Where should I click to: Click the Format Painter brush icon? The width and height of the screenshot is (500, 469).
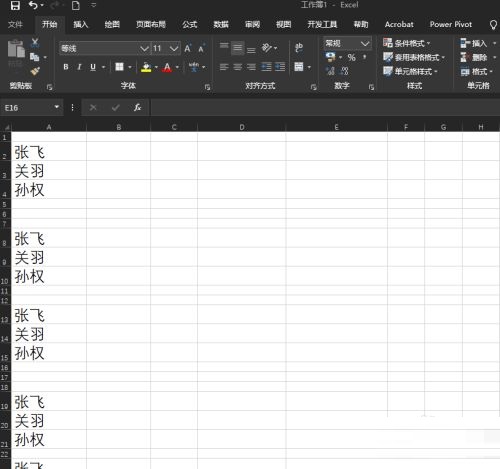tap(35, 71)
